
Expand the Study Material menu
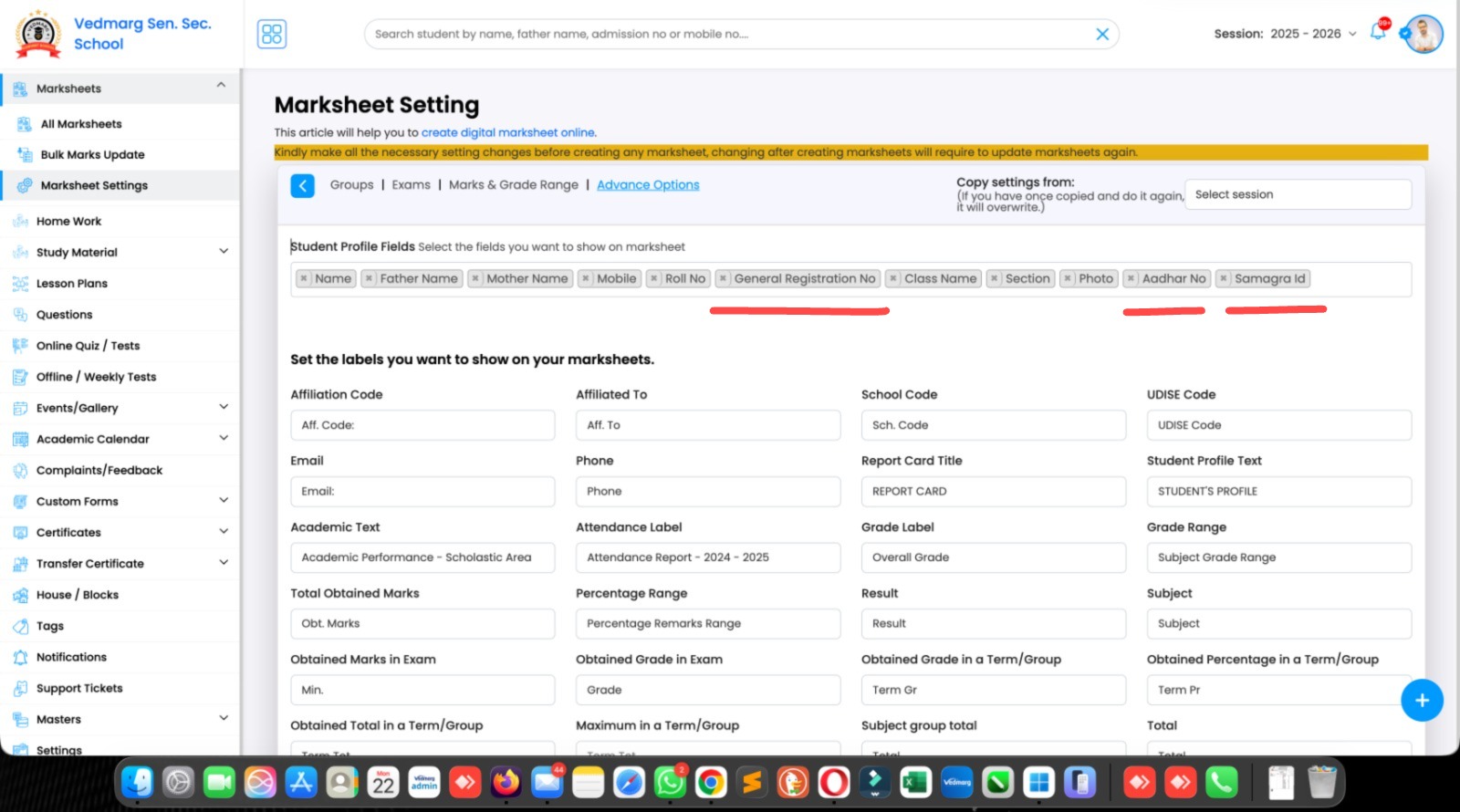tap(224, 251)
